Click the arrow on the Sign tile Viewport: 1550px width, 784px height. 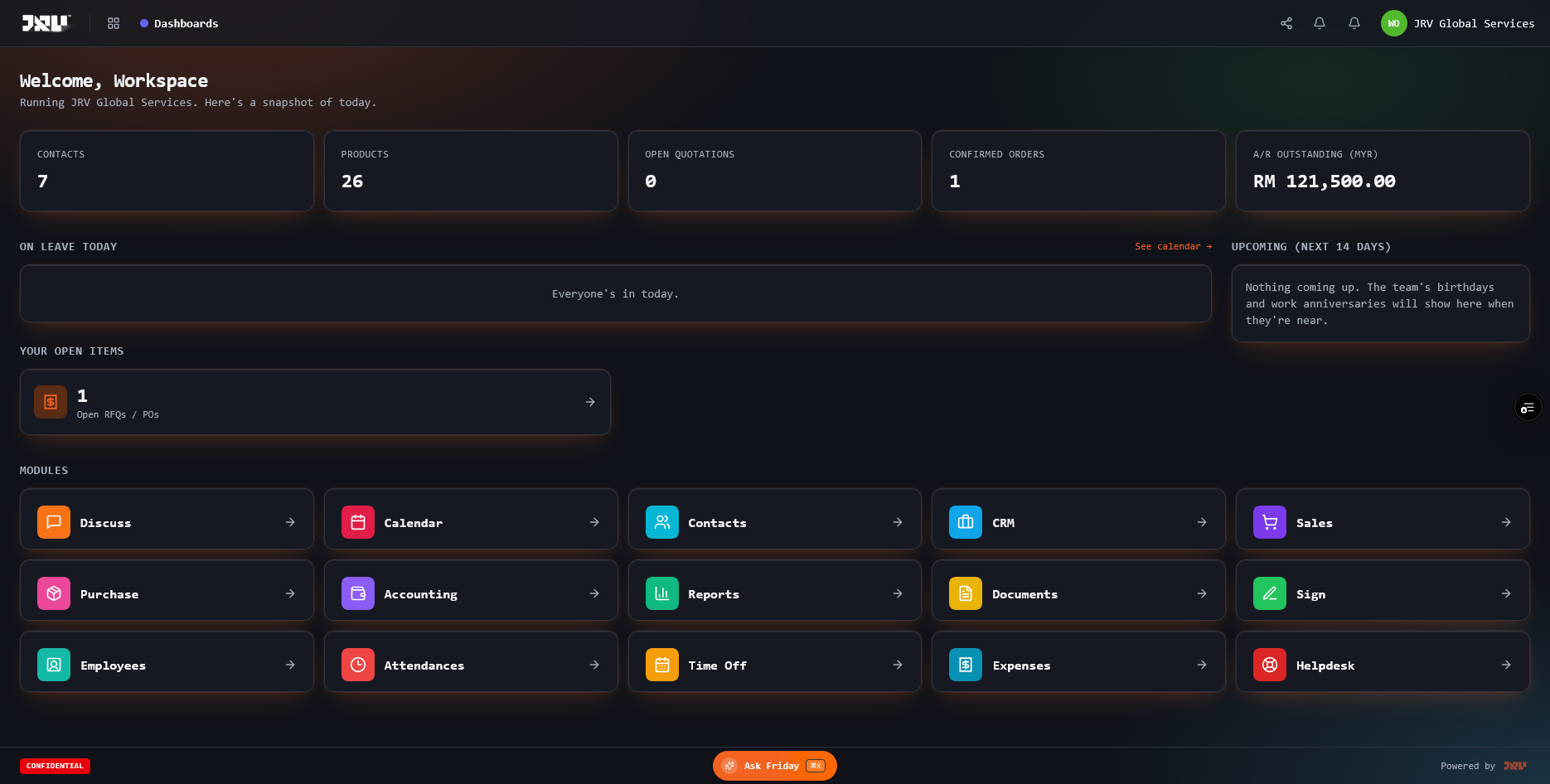(x=1506, y=593)
